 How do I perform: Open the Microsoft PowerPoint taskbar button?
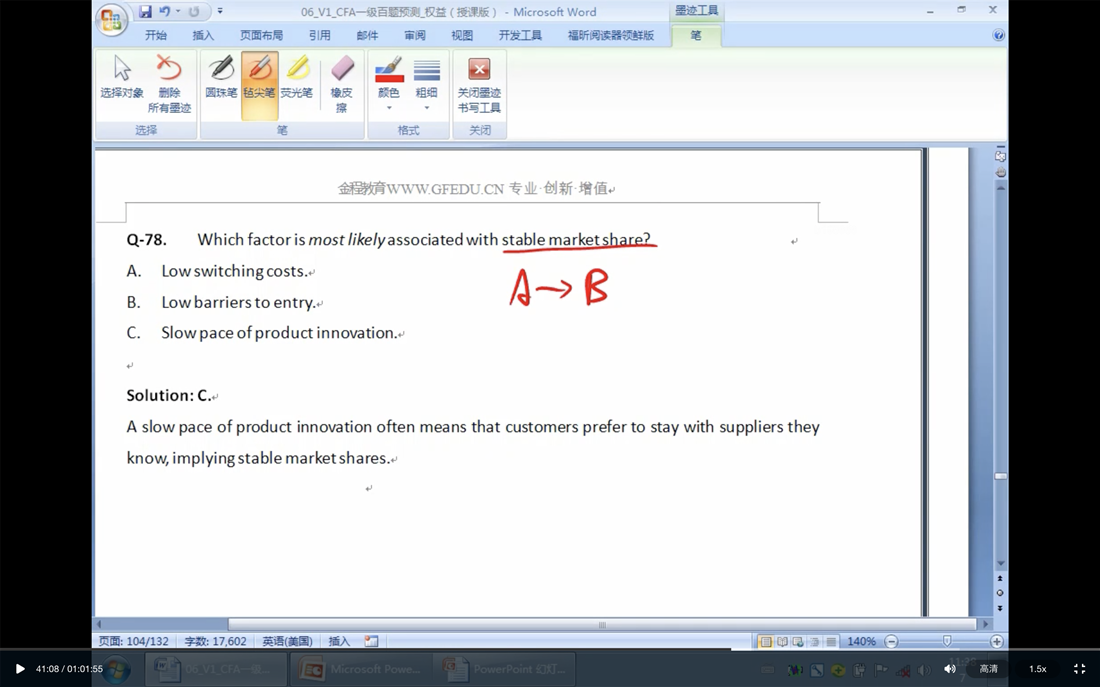(x=361, y=669)
